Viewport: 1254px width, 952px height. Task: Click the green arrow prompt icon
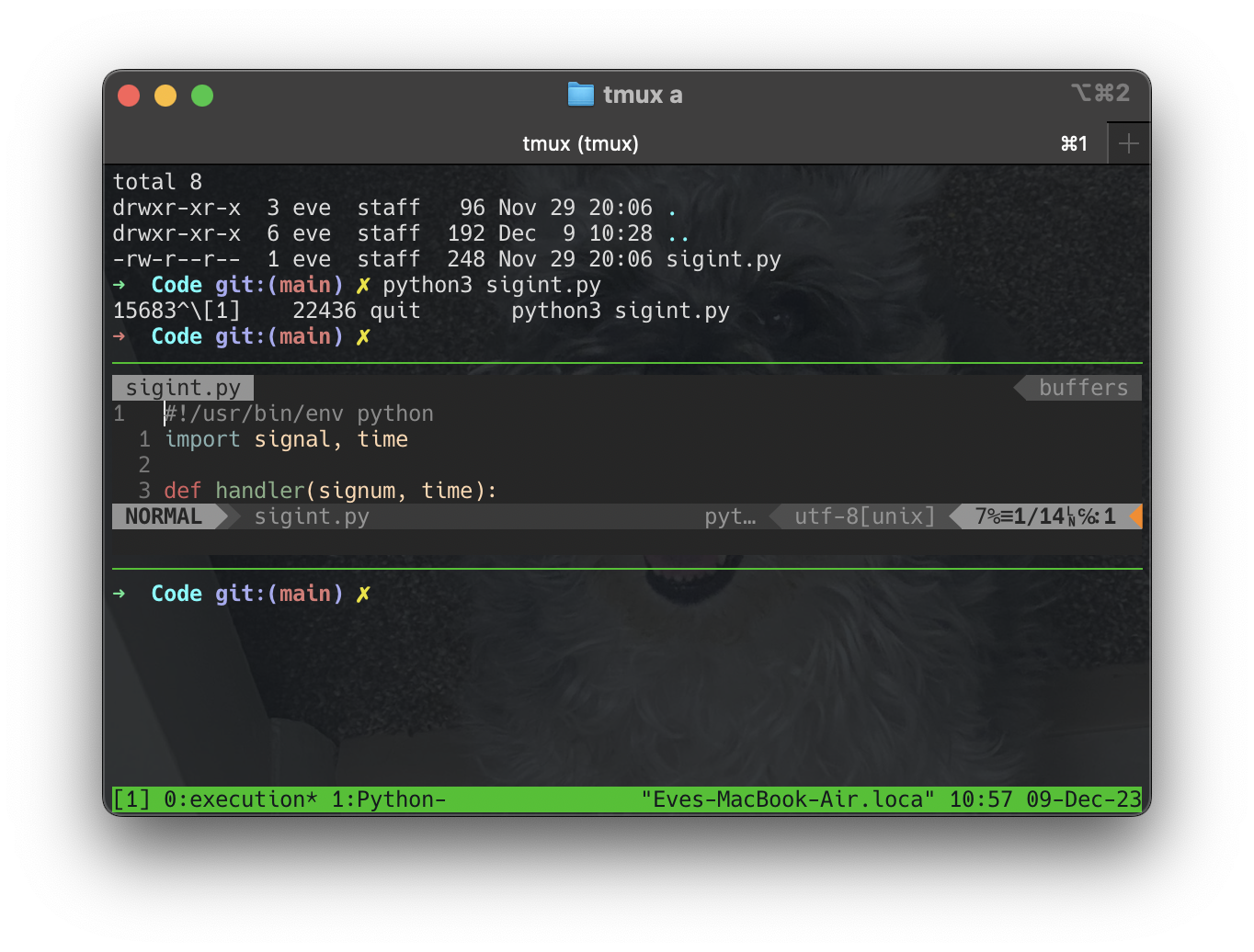tap(120, 594)
